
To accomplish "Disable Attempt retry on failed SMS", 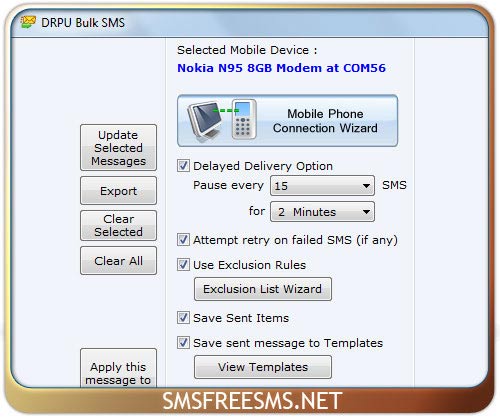I will point(183,240).
